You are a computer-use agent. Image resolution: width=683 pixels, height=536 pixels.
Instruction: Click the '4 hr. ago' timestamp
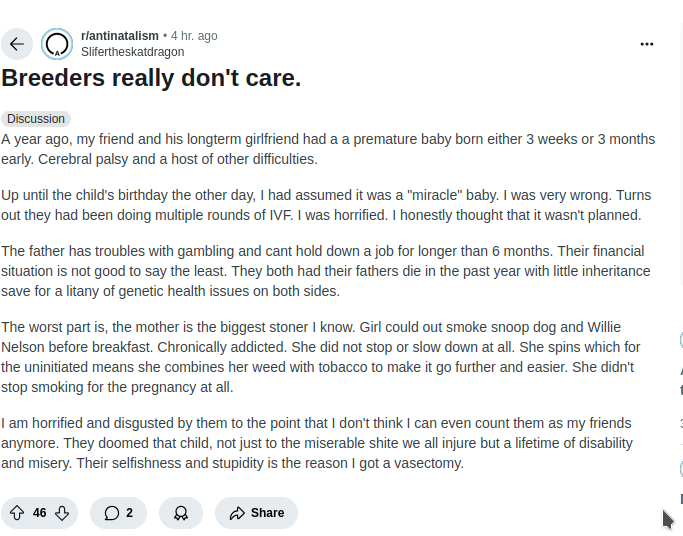click(194, 36)
